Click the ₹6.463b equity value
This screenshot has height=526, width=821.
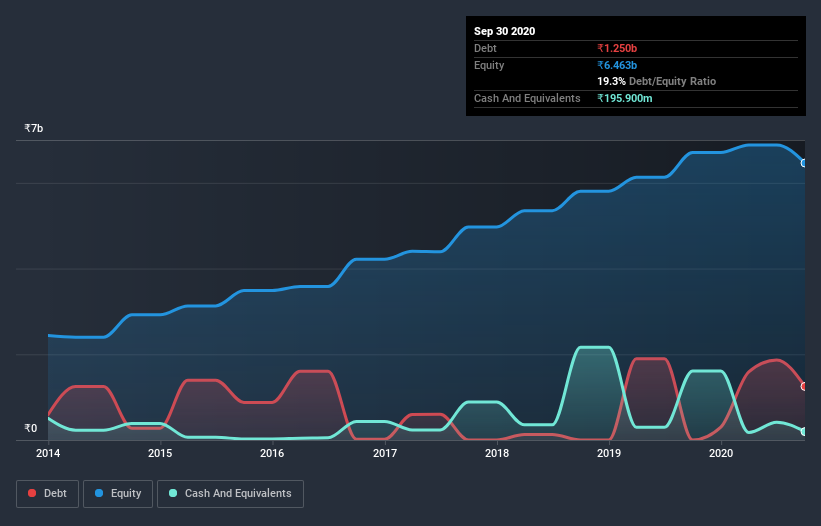(617, 65)
